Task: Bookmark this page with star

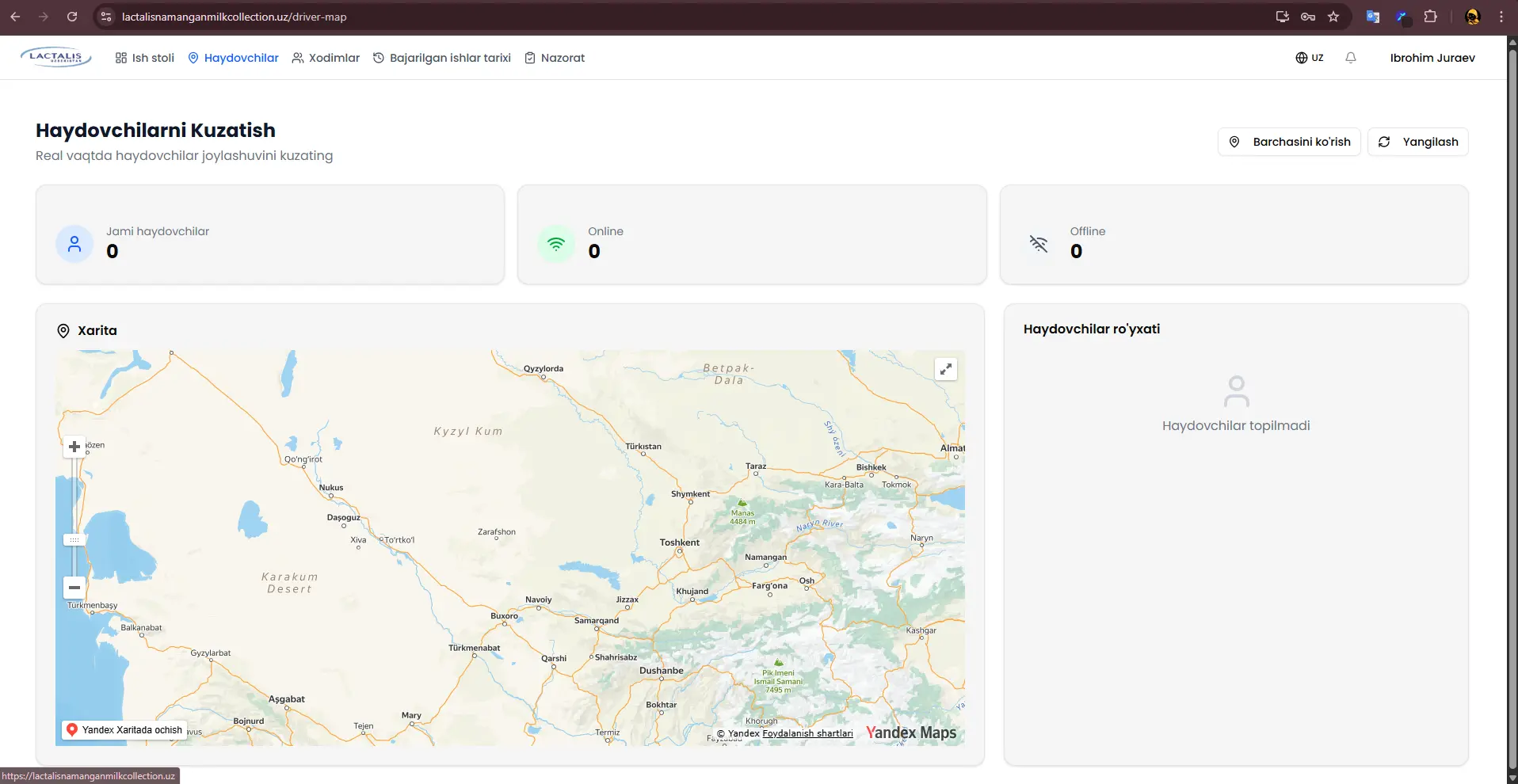Action: click(x=1333, y=17)
